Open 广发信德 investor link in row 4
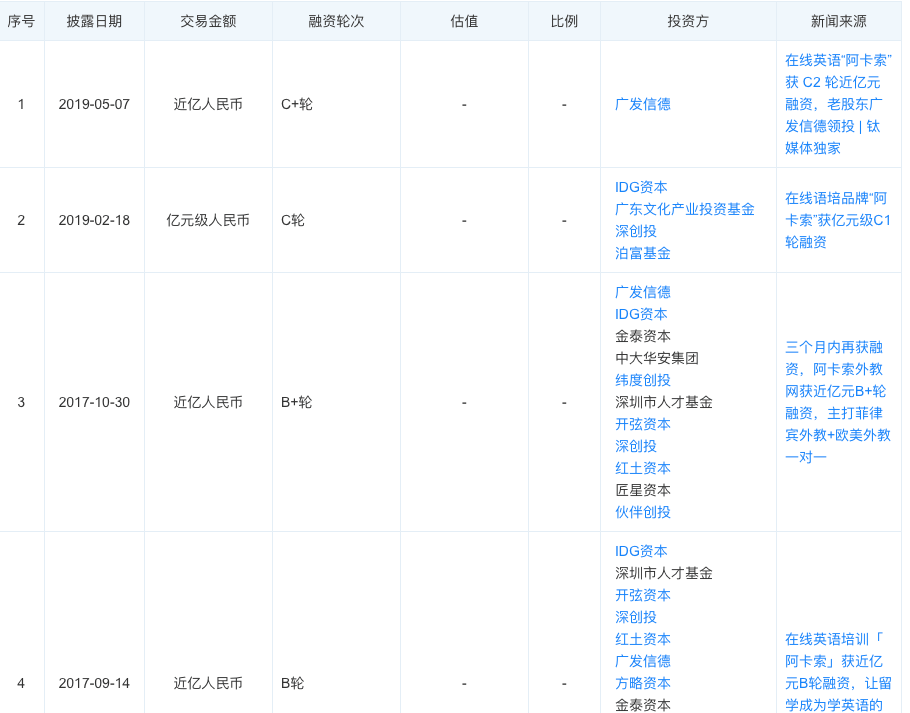This screenshot has width=910, height=713. point(642,662)
